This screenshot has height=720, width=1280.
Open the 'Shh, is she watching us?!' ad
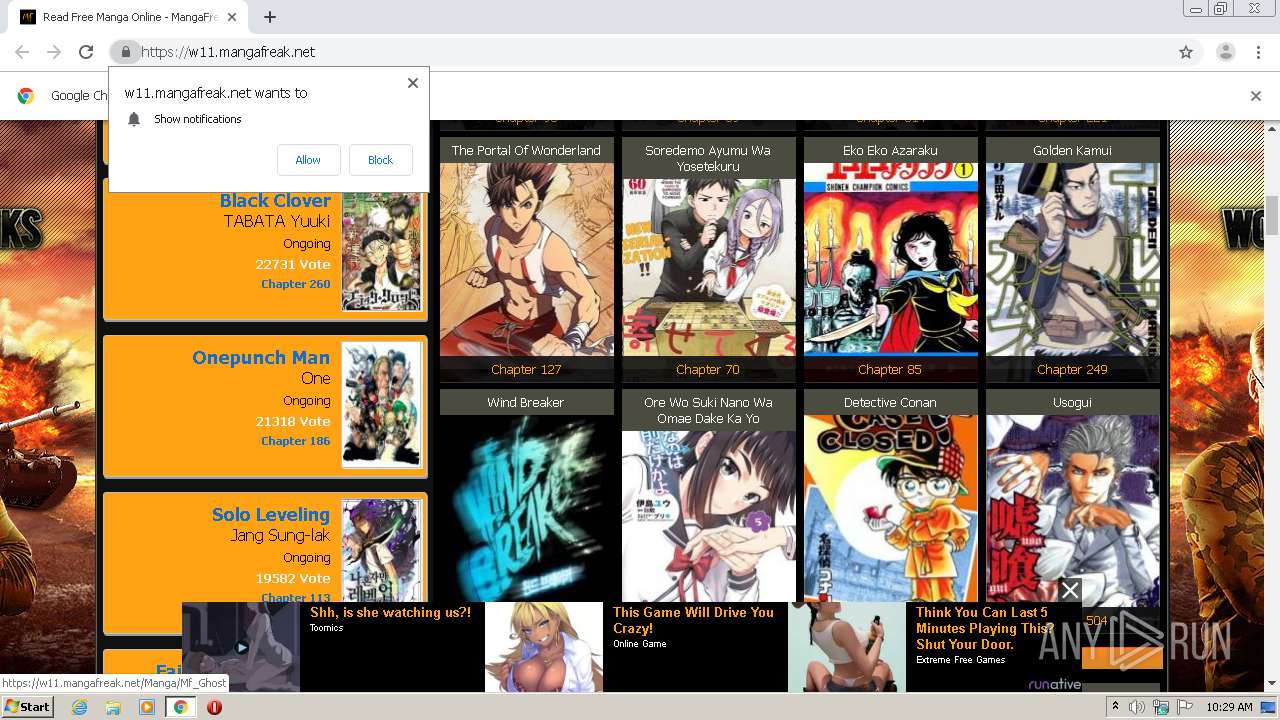pyautogui.click(x=390, y=612)
